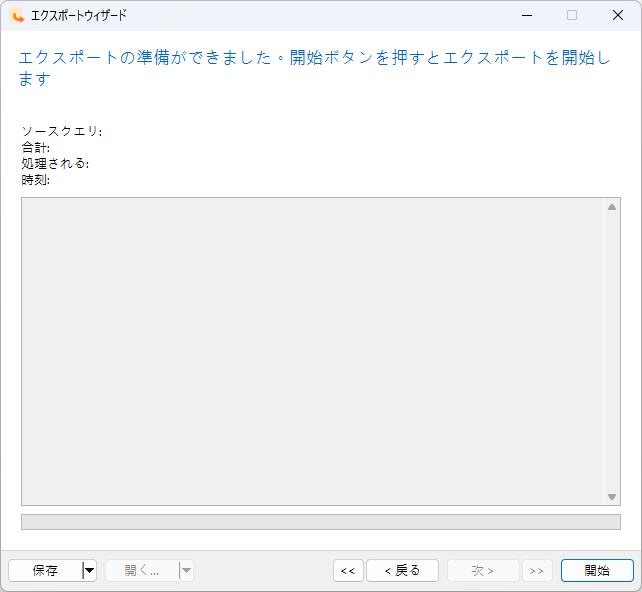Click the 保存 button
Image resolution: width=642 pixels, height=592 pixels.
45,570
